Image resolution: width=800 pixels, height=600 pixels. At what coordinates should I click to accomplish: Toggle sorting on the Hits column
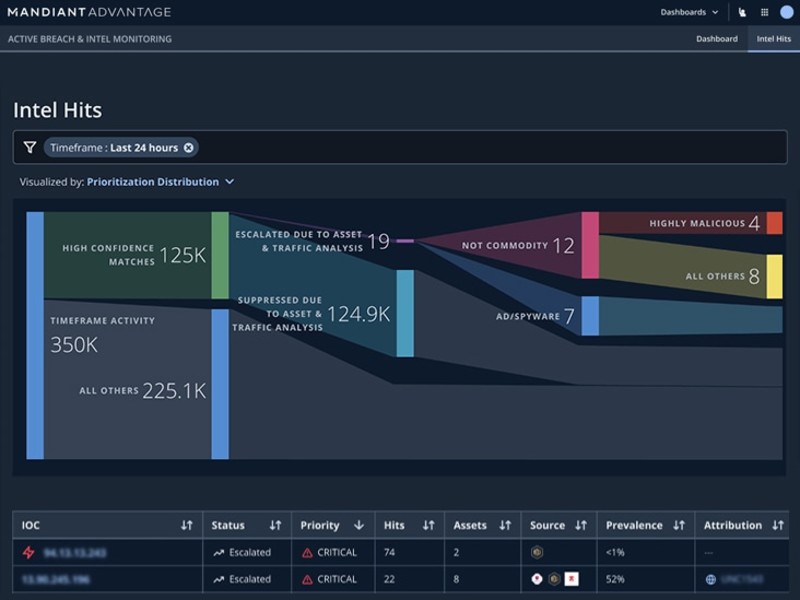click(428, 525)
